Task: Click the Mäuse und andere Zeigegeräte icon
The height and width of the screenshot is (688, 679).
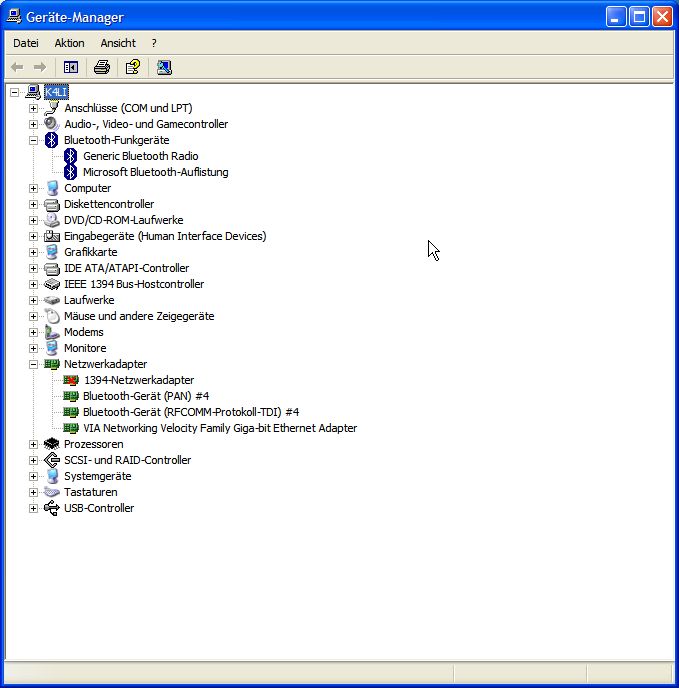Action: point(52,316)
